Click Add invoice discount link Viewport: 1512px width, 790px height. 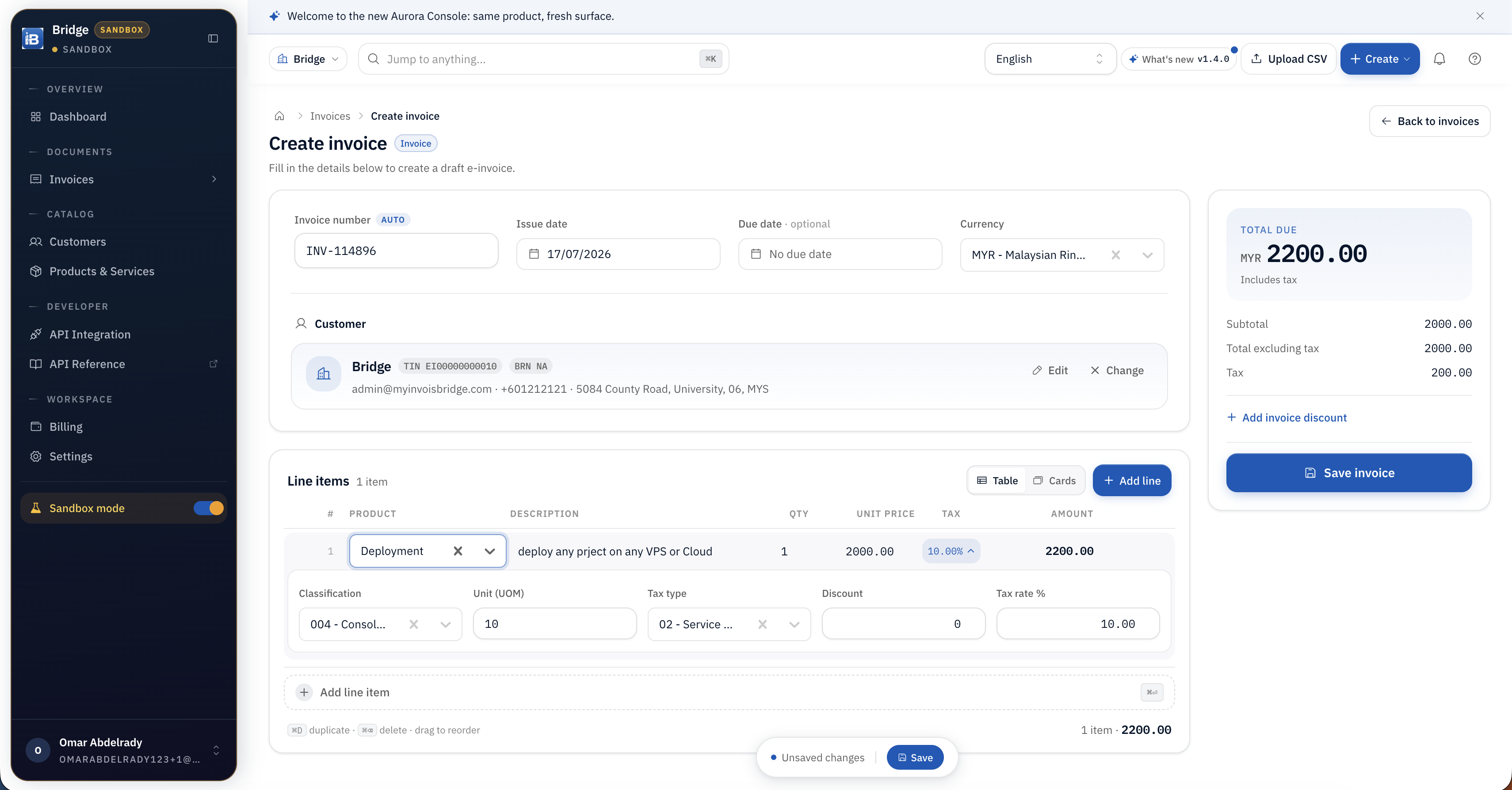(1287, 418)
